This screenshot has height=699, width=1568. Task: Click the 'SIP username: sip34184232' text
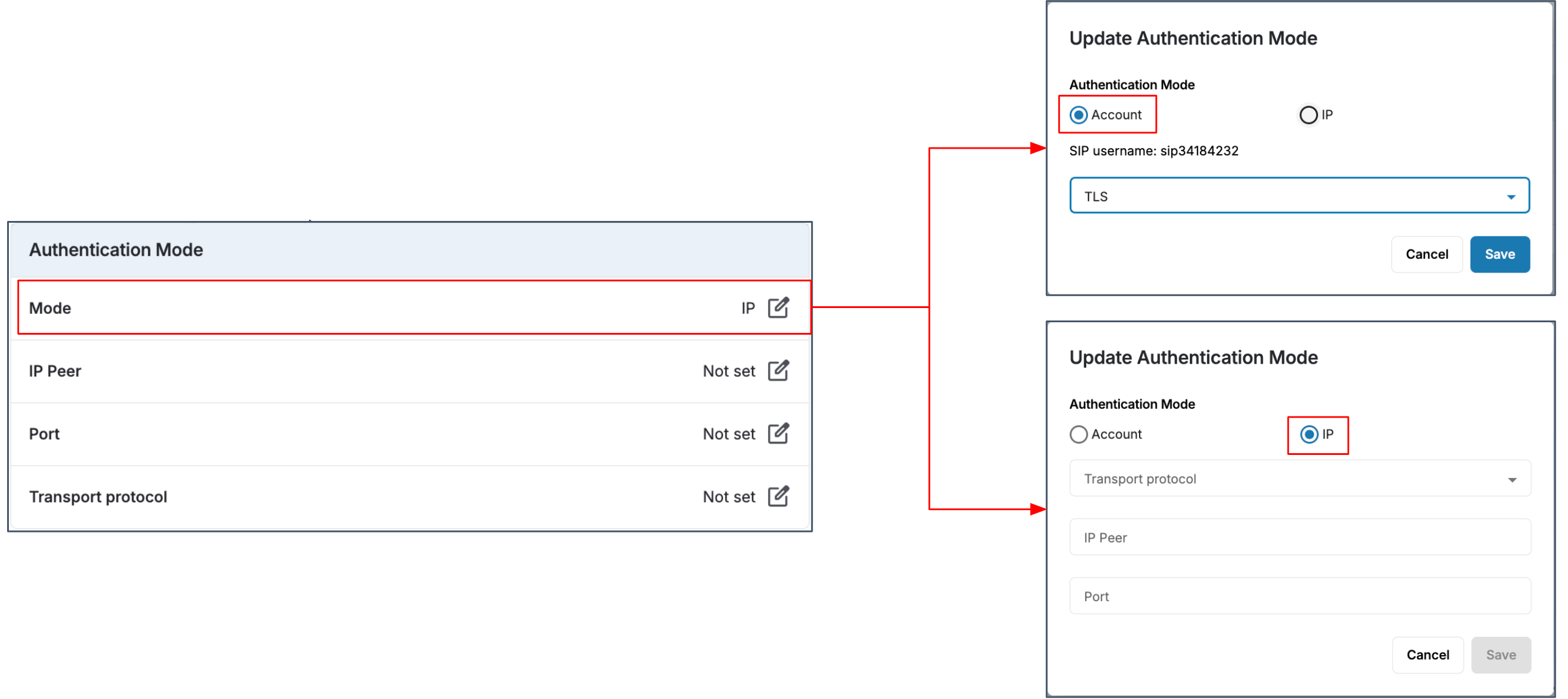click(x=1153, y=151)
